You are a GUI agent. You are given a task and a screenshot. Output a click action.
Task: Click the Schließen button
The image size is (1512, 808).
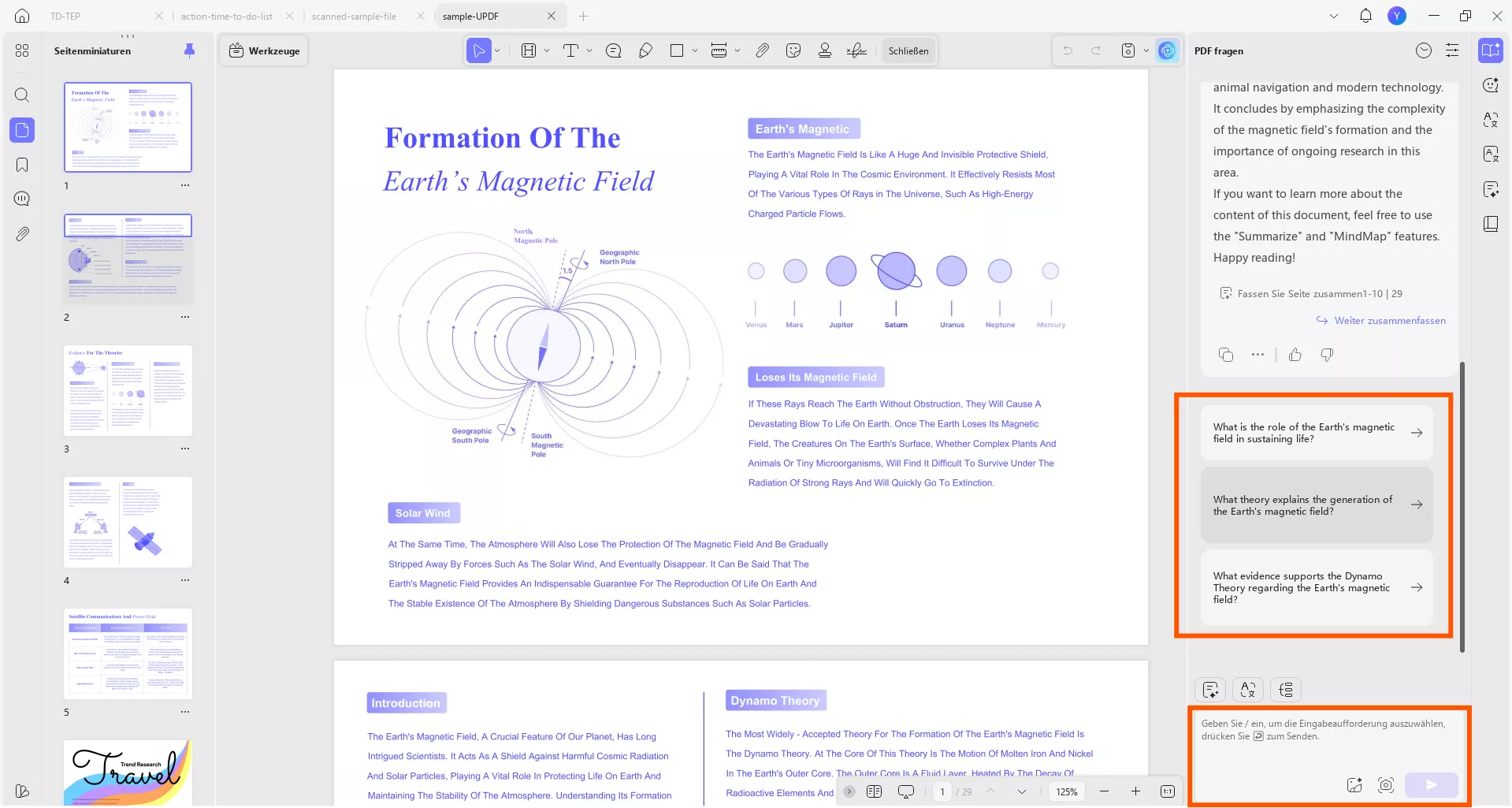point(908,50)
